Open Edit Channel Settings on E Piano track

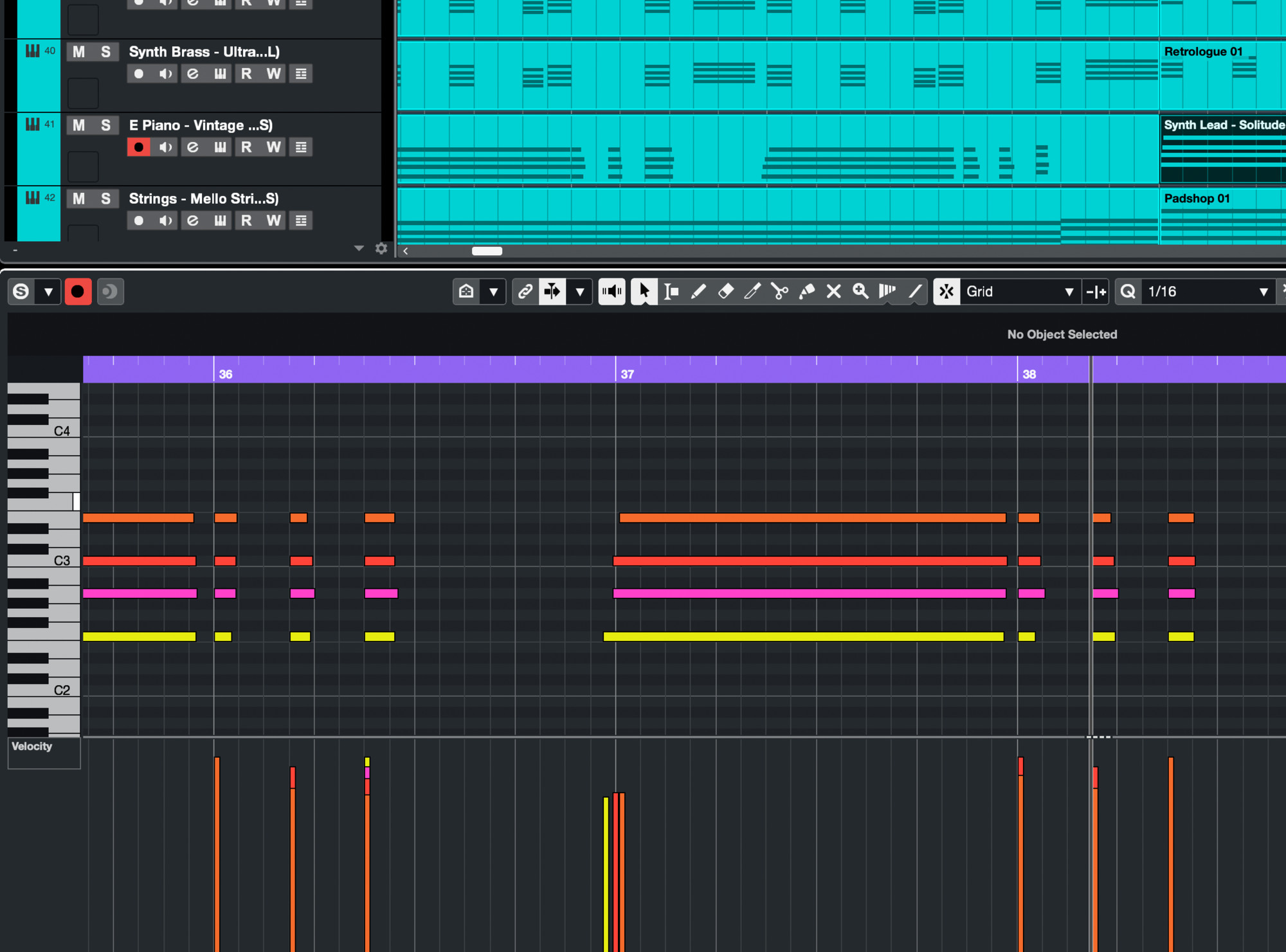(x=192, y=147)
